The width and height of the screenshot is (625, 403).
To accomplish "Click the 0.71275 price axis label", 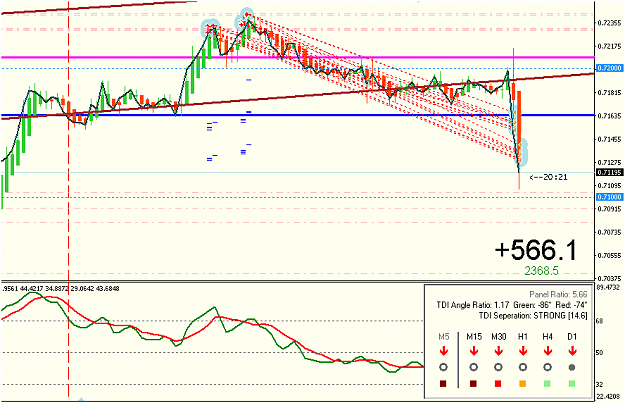I will coord(609,162).
